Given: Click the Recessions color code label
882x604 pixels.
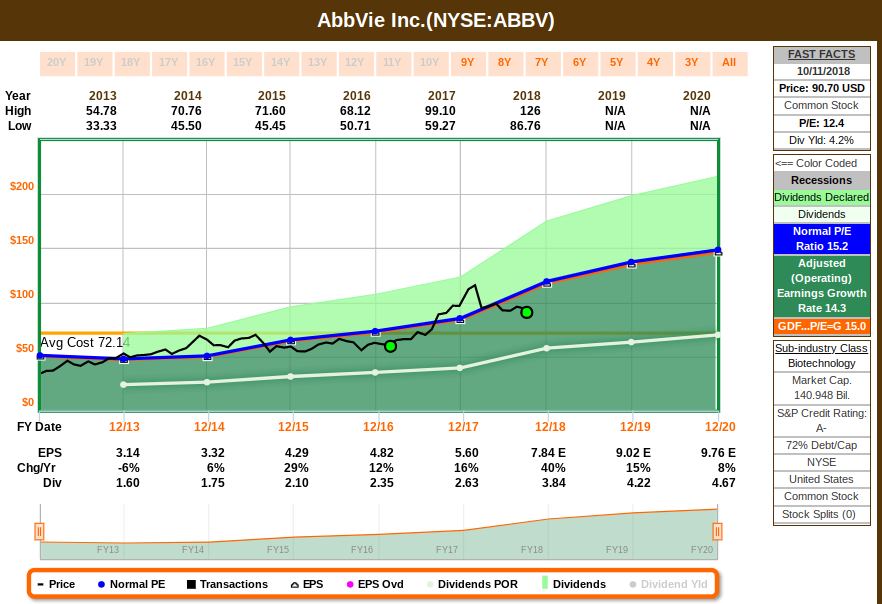Looking at the screenshot, I should coord(821,180).
